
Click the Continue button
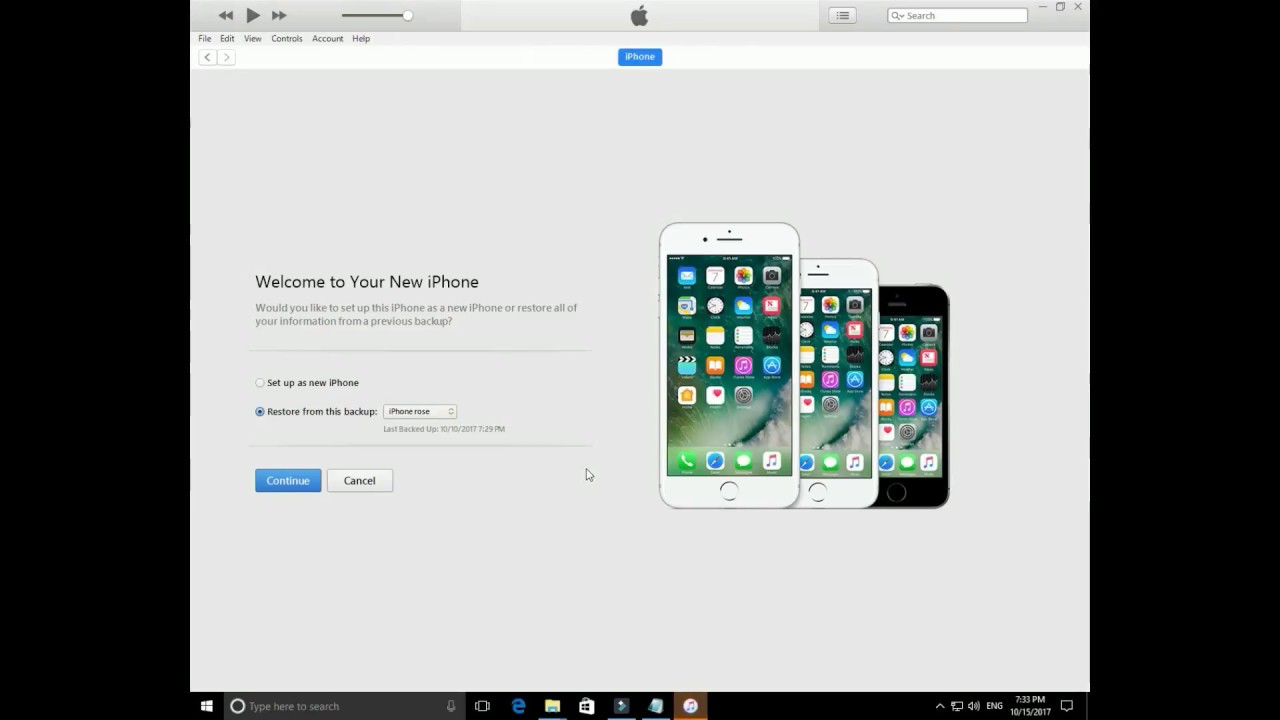(x=288, y=481)
